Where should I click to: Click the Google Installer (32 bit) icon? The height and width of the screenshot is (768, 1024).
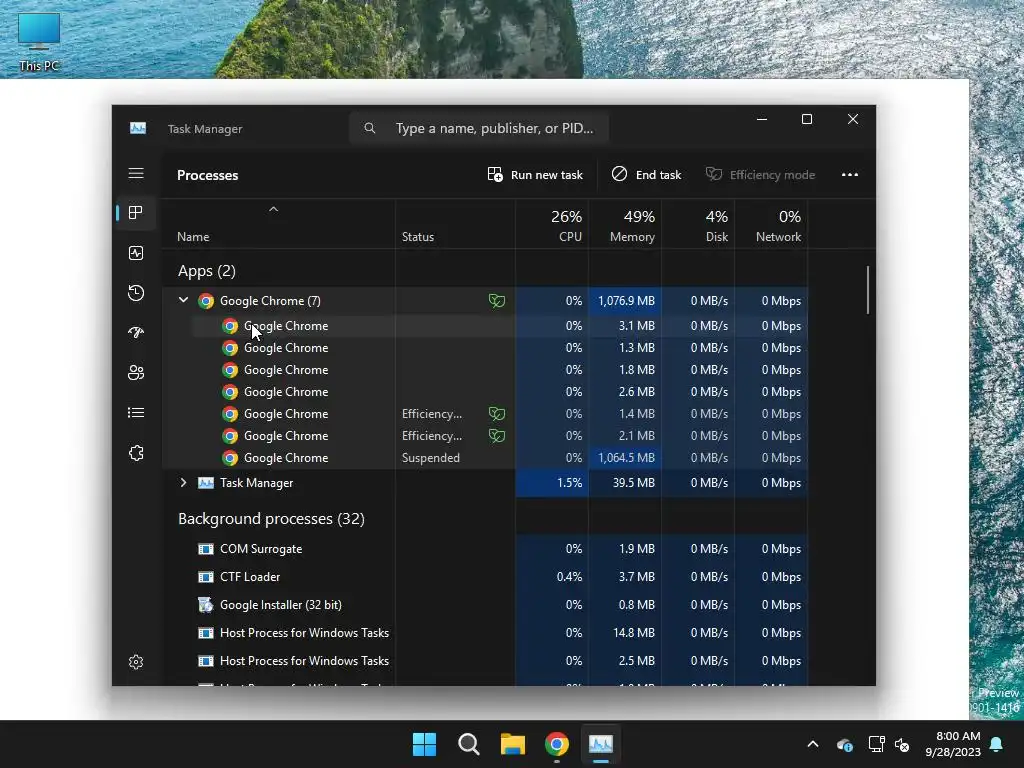[x=206, y=605]
